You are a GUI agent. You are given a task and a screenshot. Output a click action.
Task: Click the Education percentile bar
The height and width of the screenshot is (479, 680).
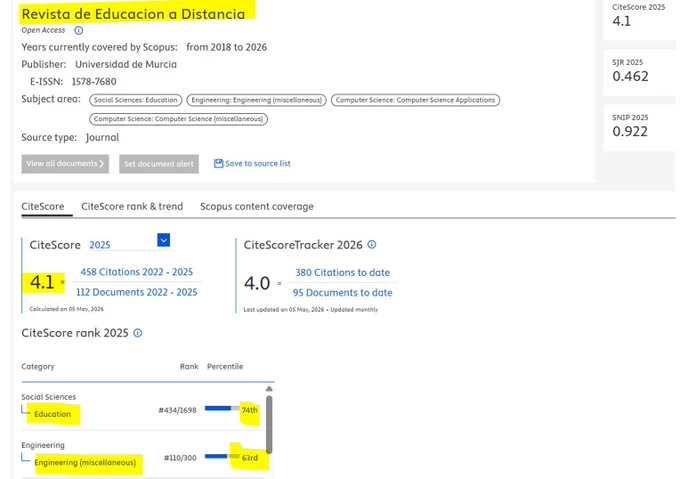(222, 408)
